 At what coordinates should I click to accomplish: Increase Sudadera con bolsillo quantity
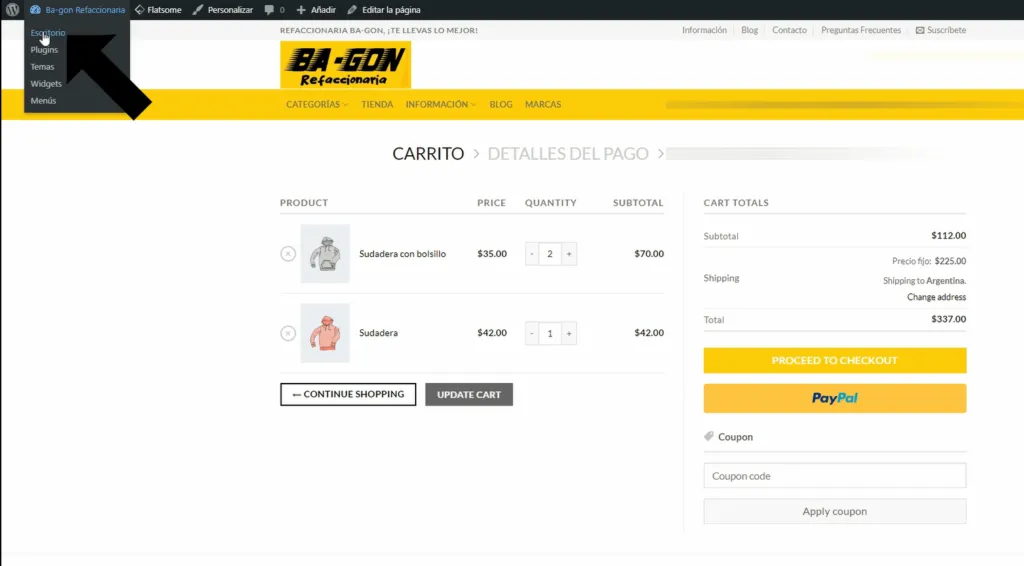pyautogui.click(x=569, y=254)
